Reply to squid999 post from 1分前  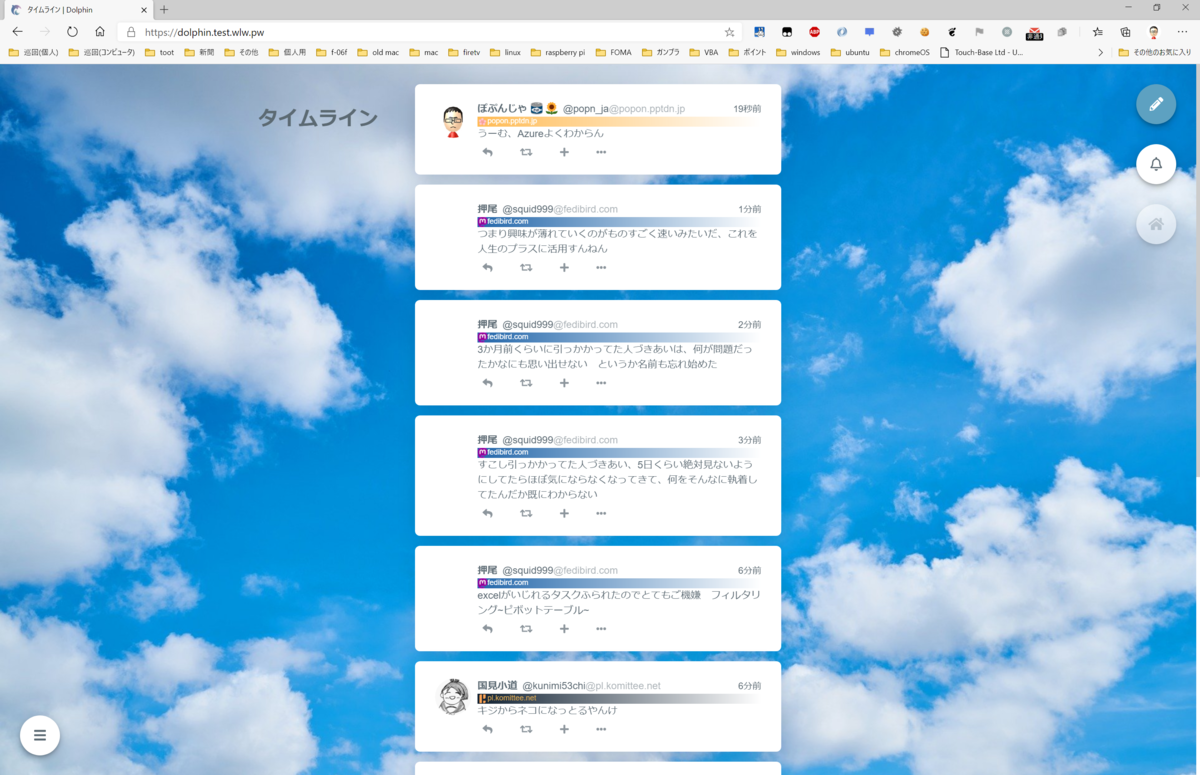tap(488, 267)
